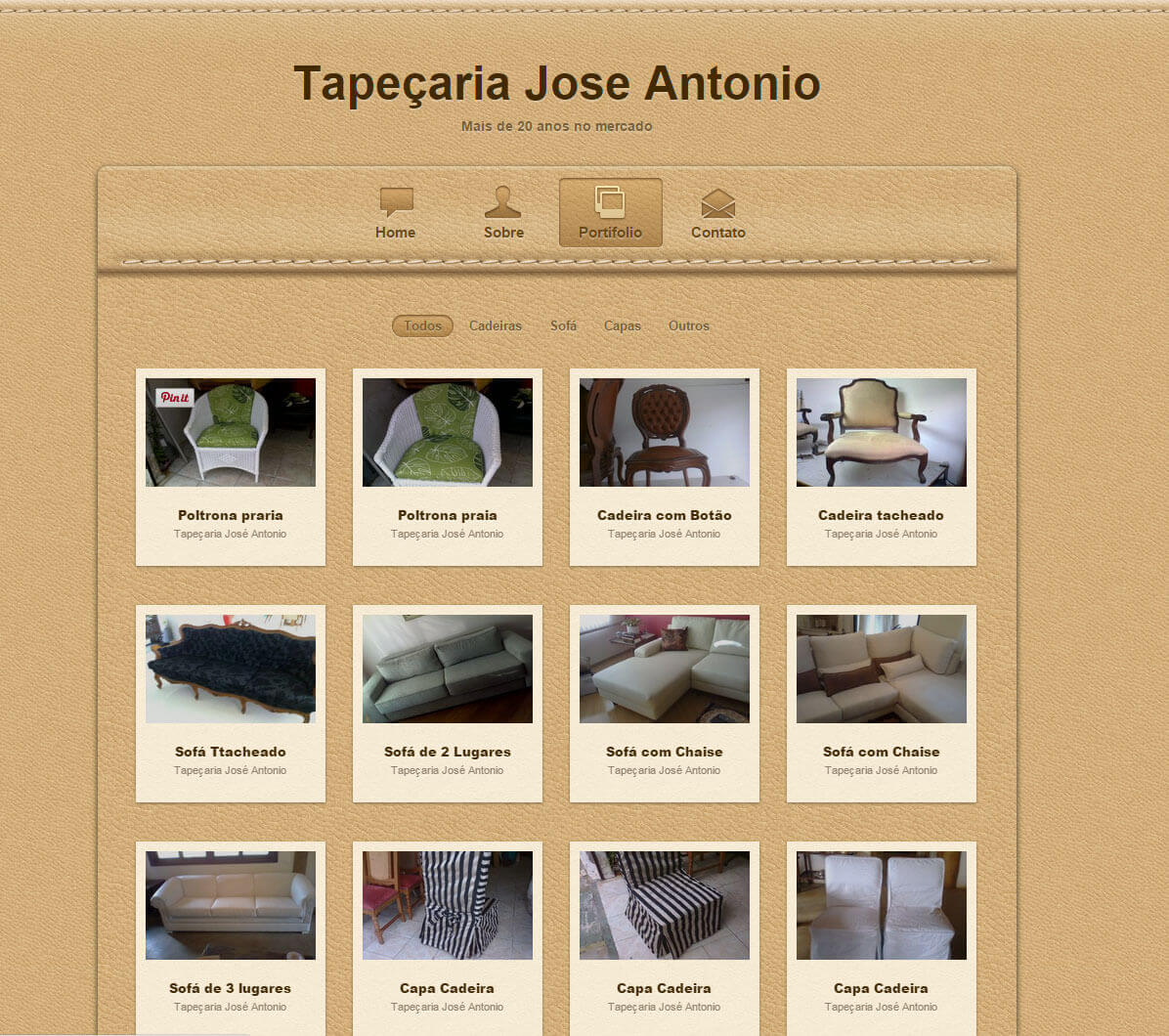The image size is (1169, 1036).
Task: Click the 'Cadeira com Botão' title
Action: coord(665,515)
